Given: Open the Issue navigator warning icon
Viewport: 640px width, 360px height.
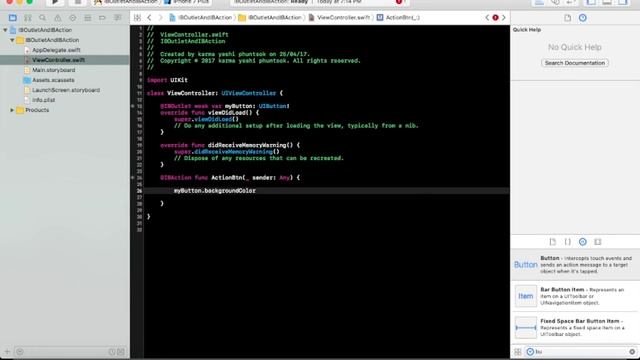Looking at the screenshot, I should 58,18.
